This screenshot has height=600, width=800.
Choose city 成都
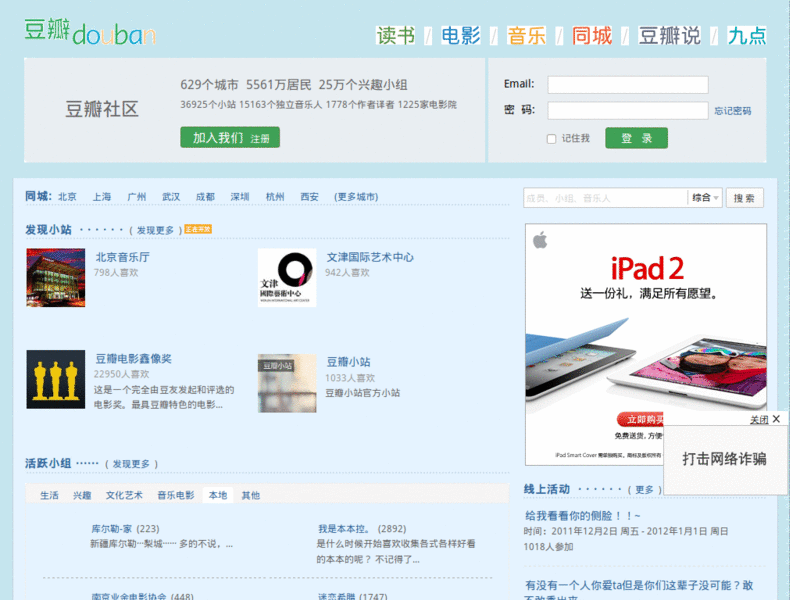click(x=205, y=197)
